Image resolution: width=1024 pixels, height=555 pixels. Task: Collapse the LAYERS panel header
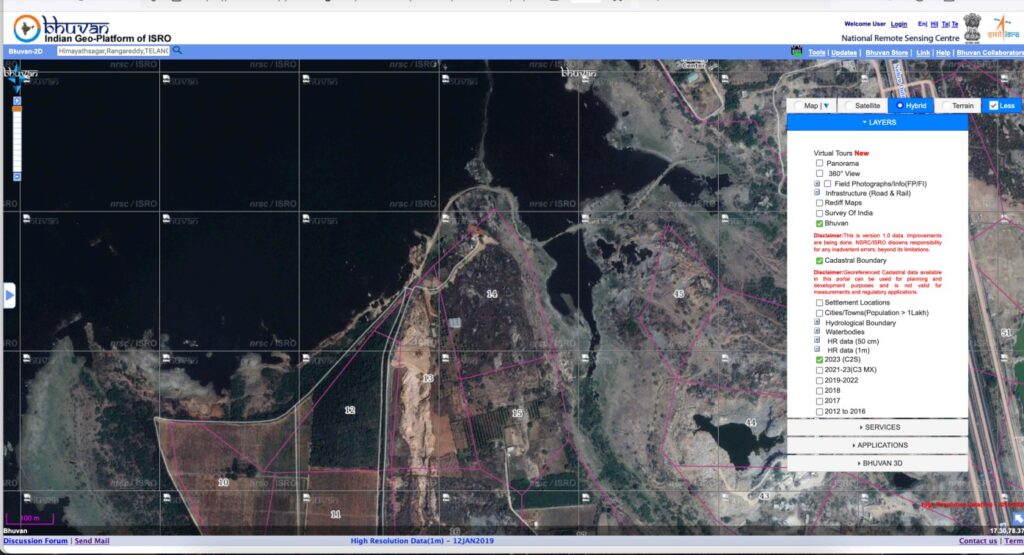pyautogui.click(x=877, y=122)
